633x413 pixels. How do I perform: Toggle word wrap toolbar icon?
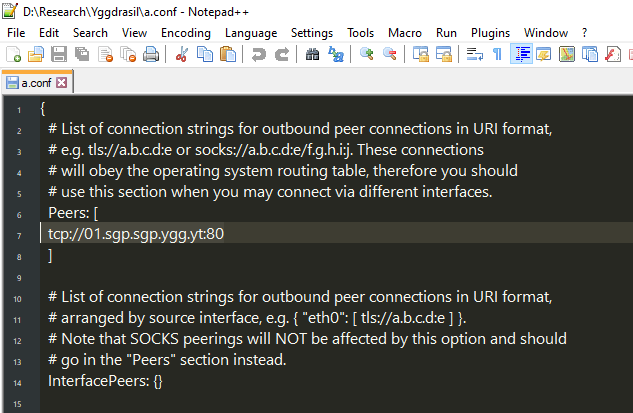coord(474,54)
